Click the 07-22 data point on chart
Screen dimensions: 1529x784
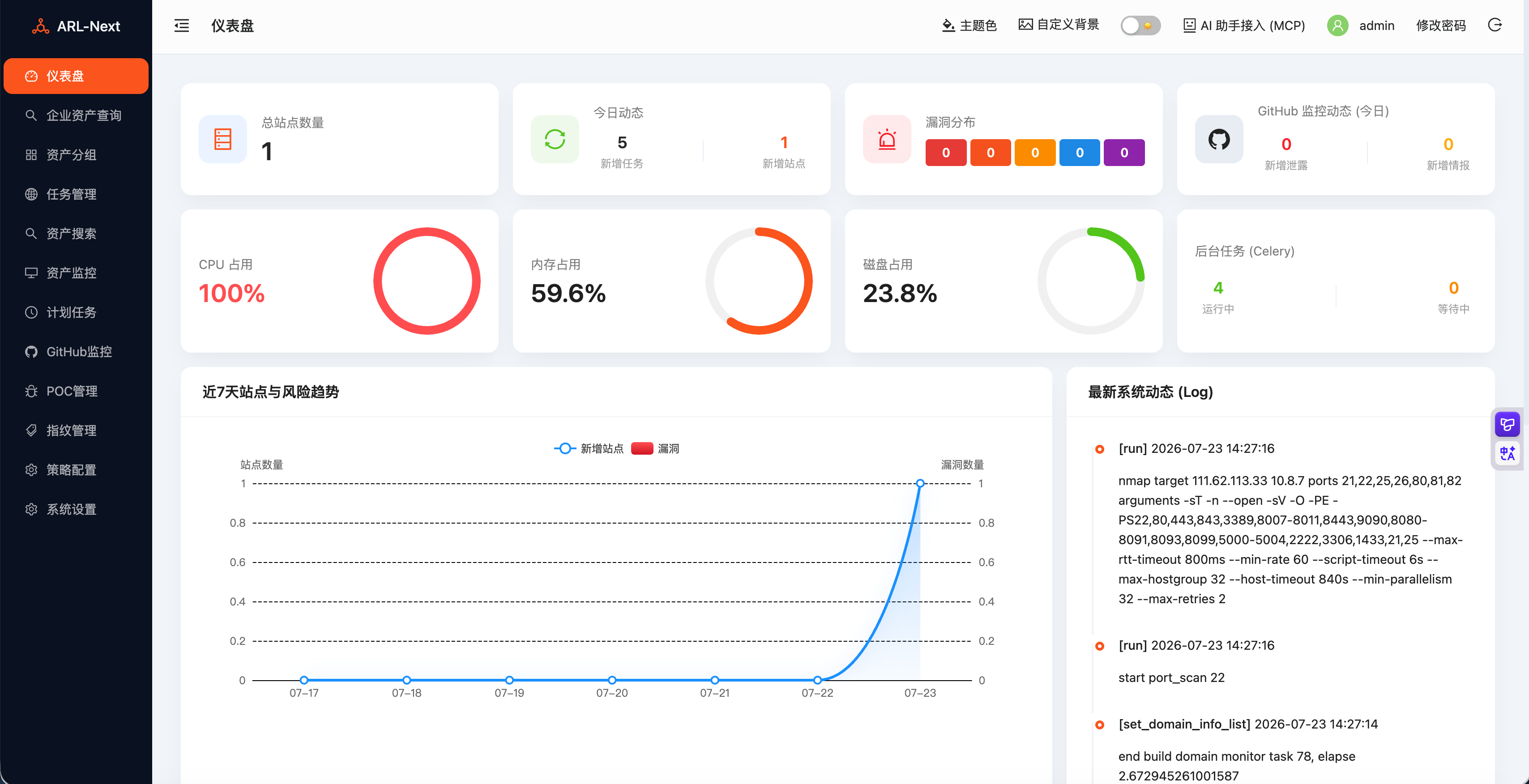pyautogui.click(x=817, y=680)
